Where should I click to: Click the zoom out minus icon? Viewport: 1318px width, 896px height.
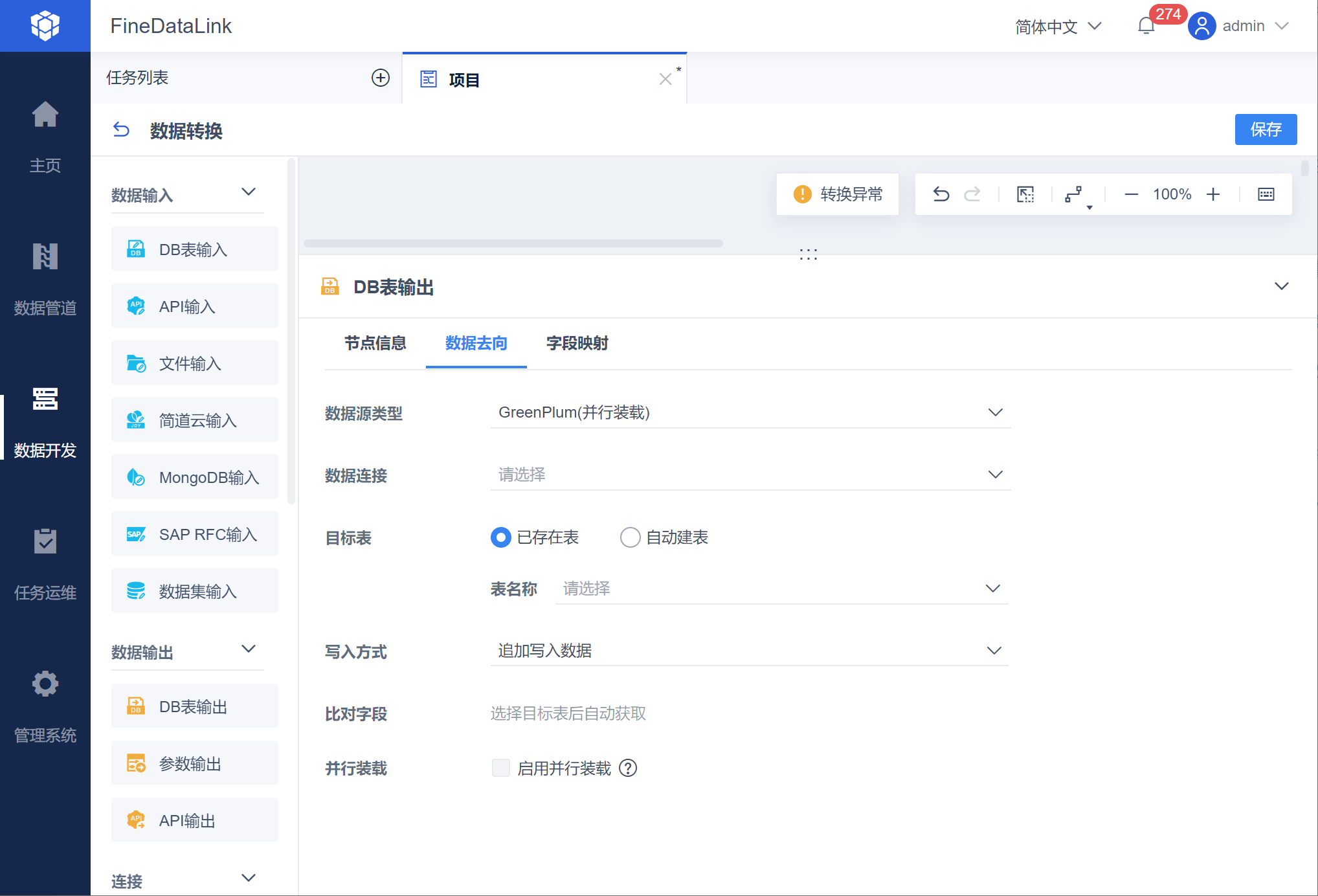[x=1131, y=194]
